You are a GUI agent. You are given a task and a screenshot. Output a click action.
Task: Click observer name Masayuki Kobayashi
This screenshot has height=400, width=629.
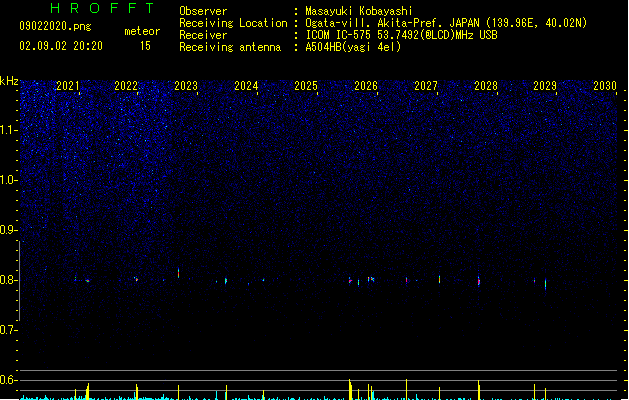click(x=359, y=11)
